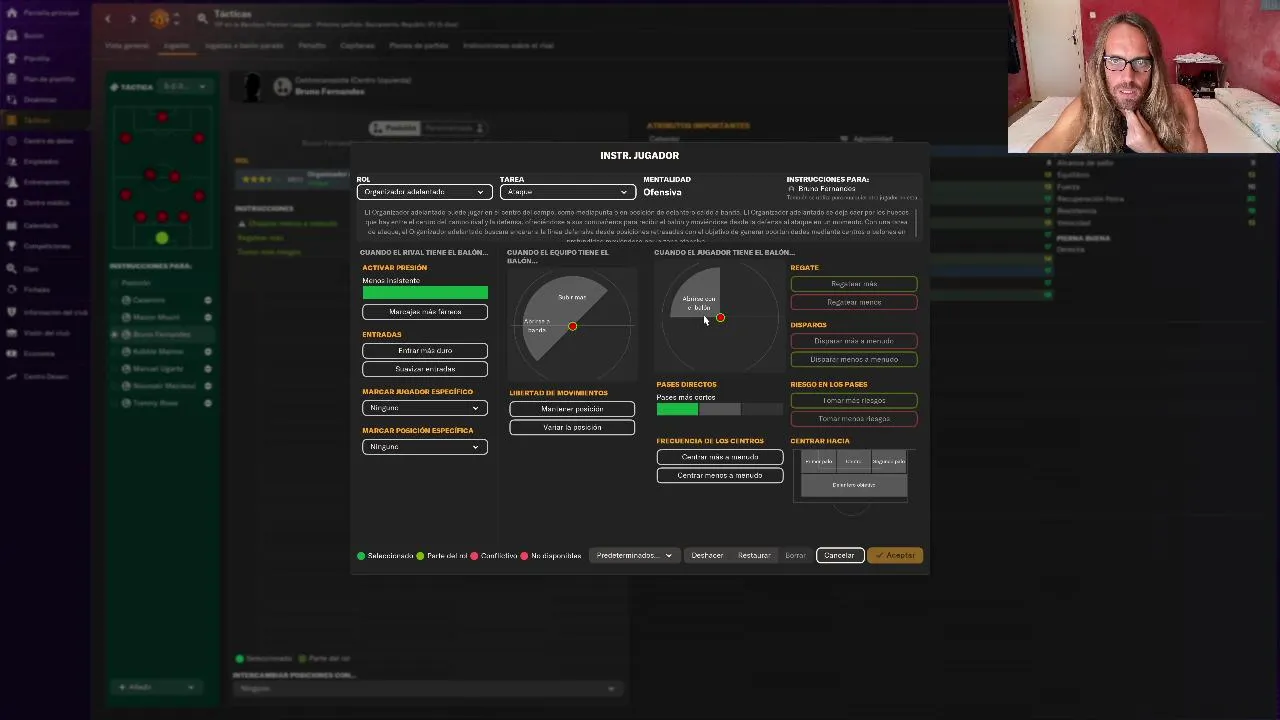Click the Deshacer button
This screenshot has width=1280, height=720.
(x=707, y=555)
